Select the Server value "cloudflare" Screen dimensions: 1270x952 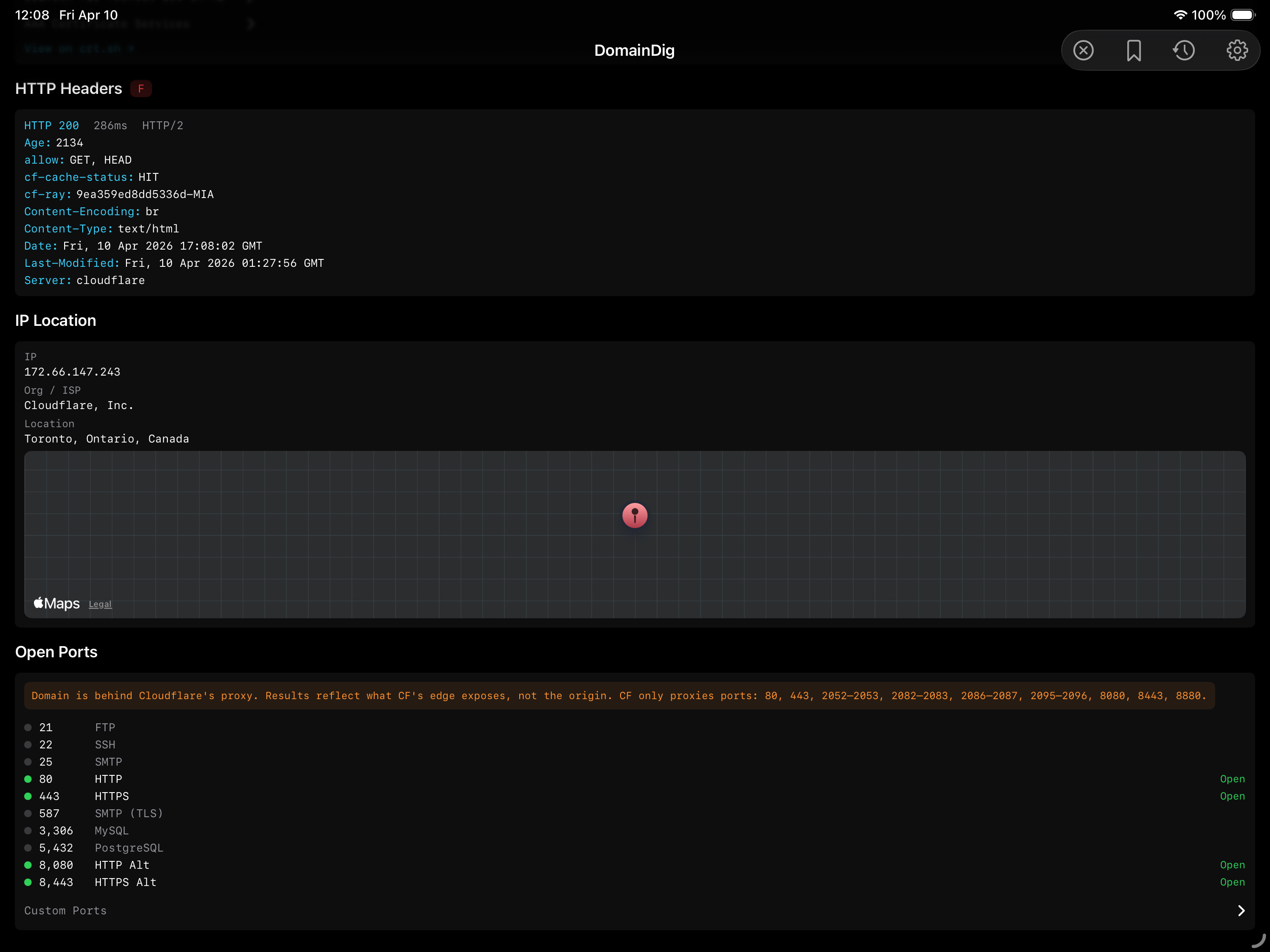(x=111, y=280)
